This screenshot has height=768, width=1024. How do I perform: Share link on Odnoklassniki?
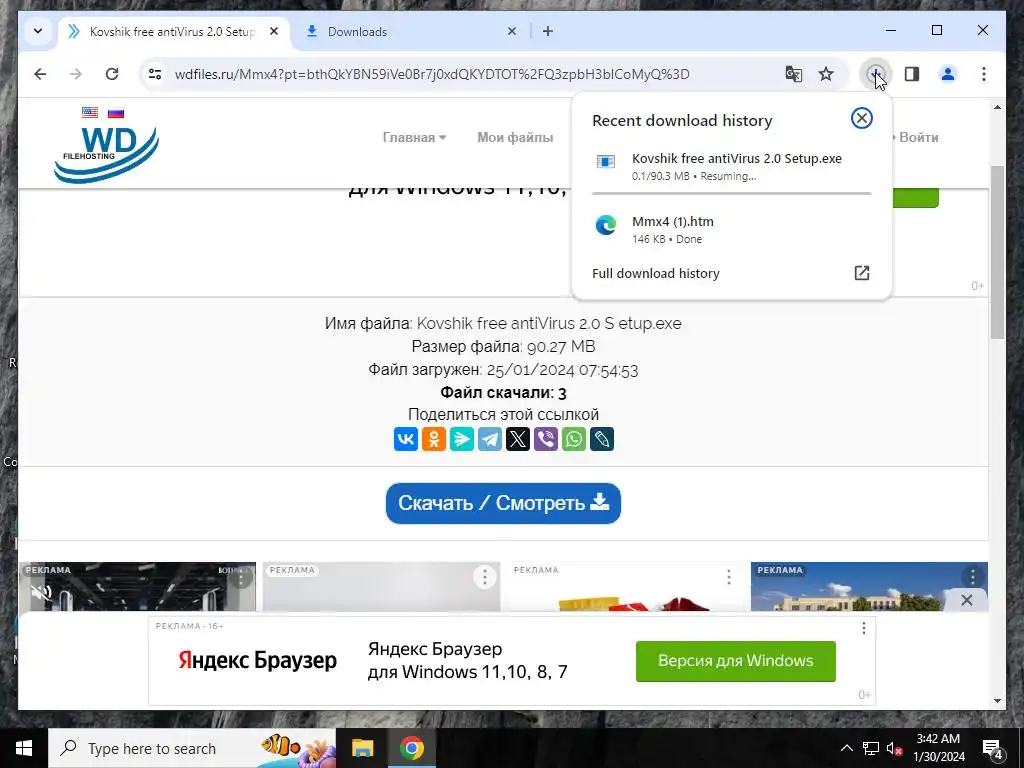click(x=434, y=439)
